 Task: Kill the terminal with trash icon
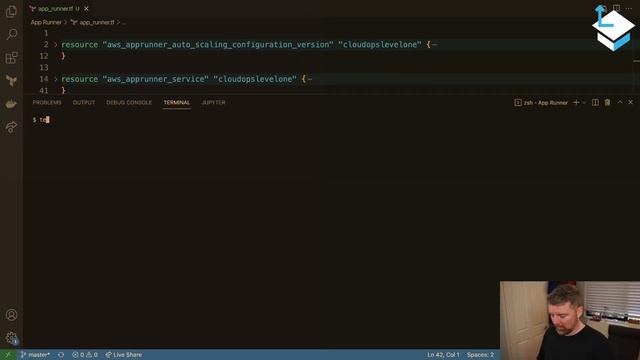[x=607, y=102]
